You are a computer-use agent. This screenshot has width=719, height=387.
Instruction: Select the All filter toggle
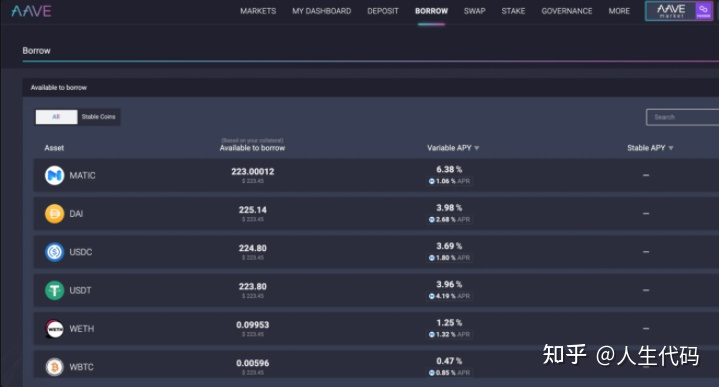tap(56, 117)
